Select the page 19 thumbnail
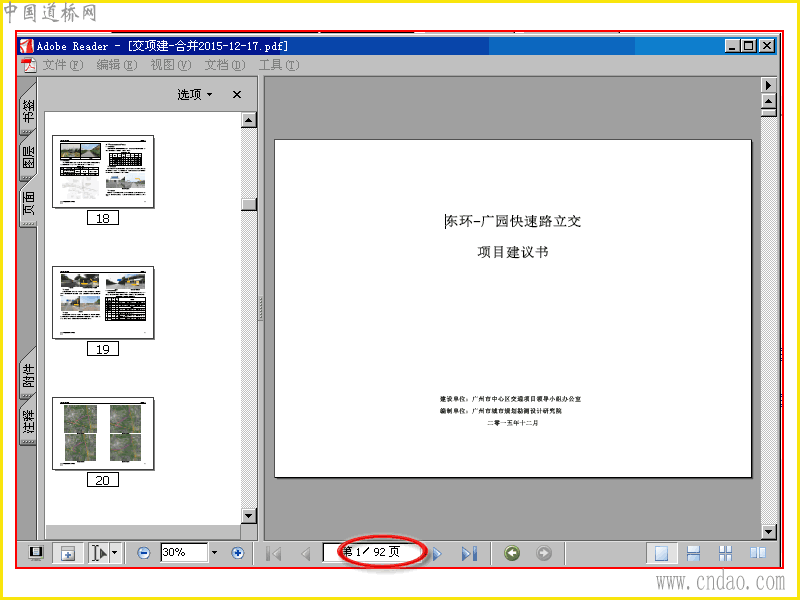 click(103, 303)
